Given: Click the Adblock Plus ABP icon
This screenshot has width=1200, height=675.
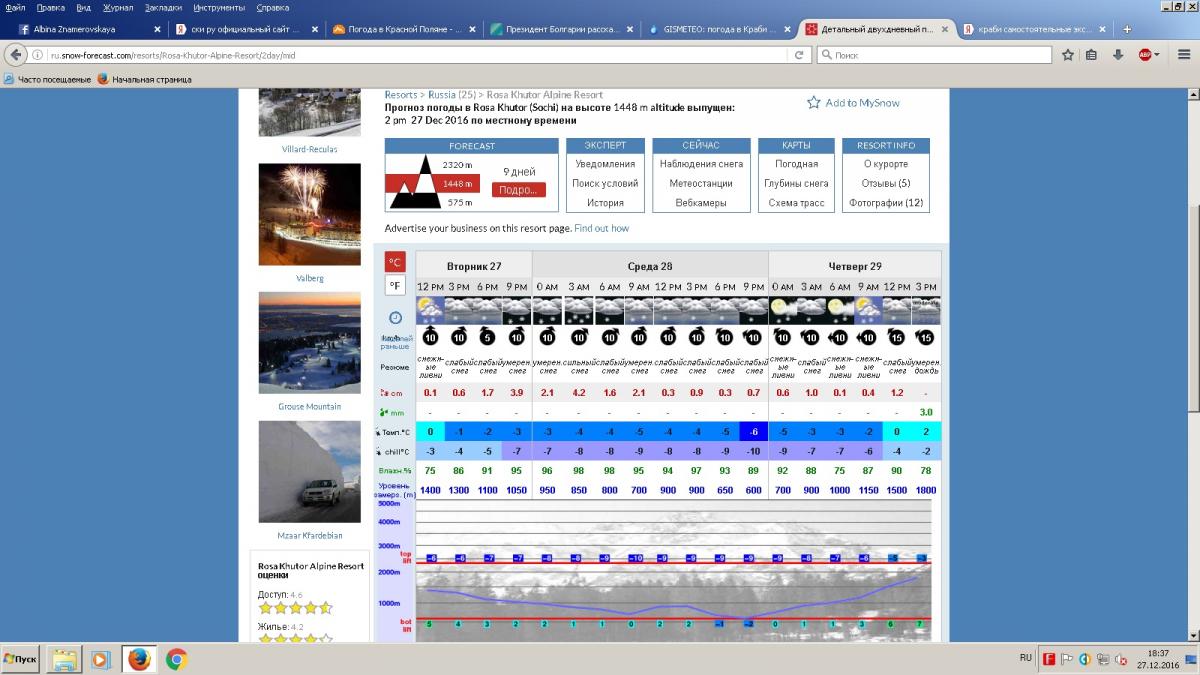Looking at the screenshot, I should [1144, 55].
